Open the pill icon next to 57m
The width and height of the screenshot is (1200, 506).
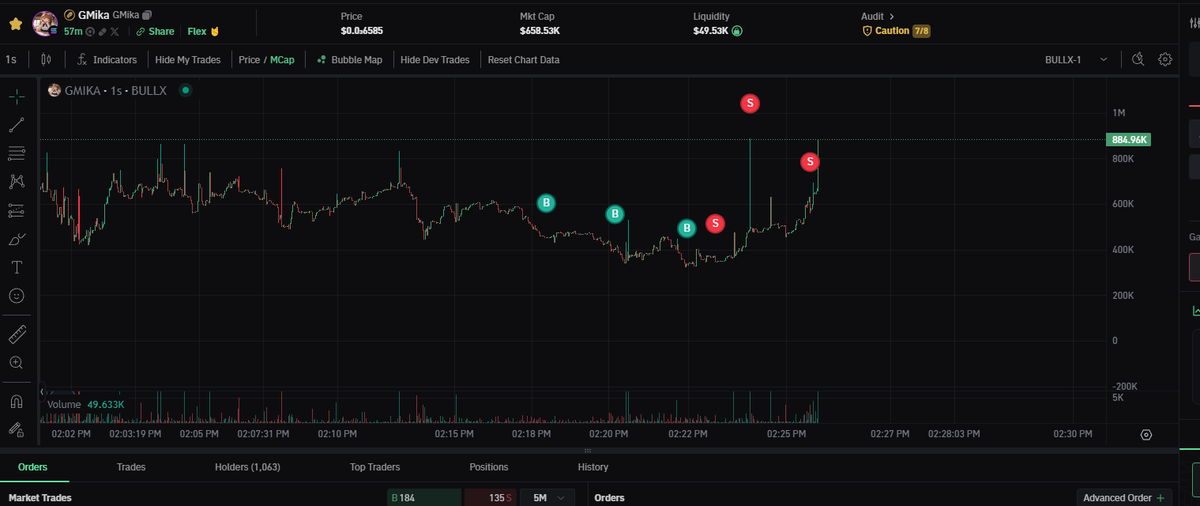(x=102, y=32)
